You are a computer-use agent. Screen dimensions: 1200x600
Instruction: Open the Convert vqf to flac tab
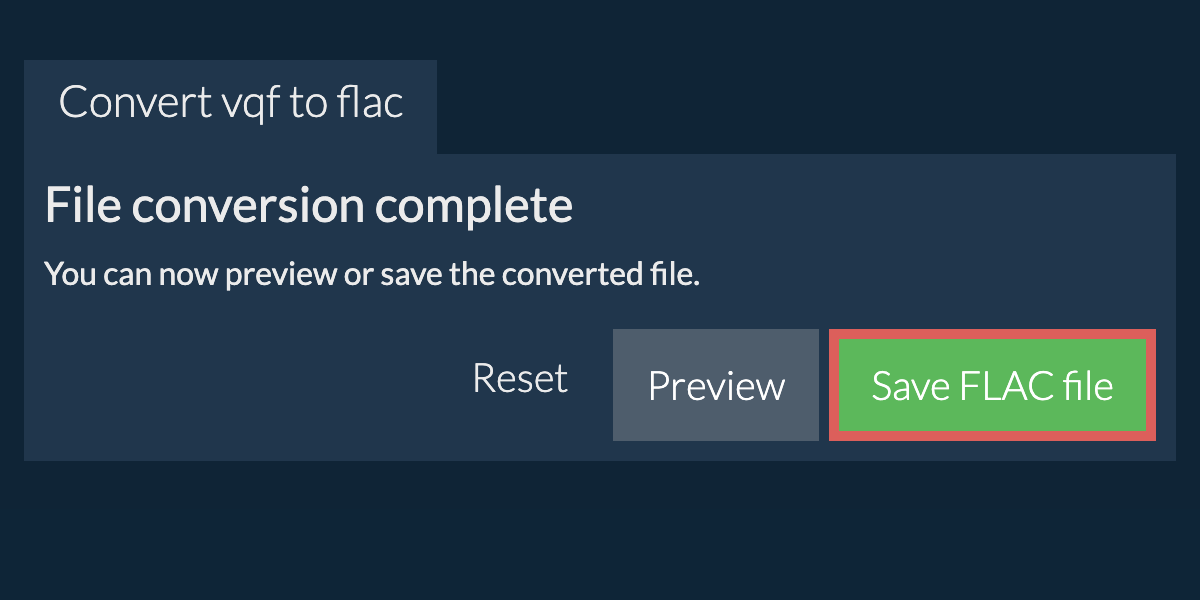tap(231, 104)
